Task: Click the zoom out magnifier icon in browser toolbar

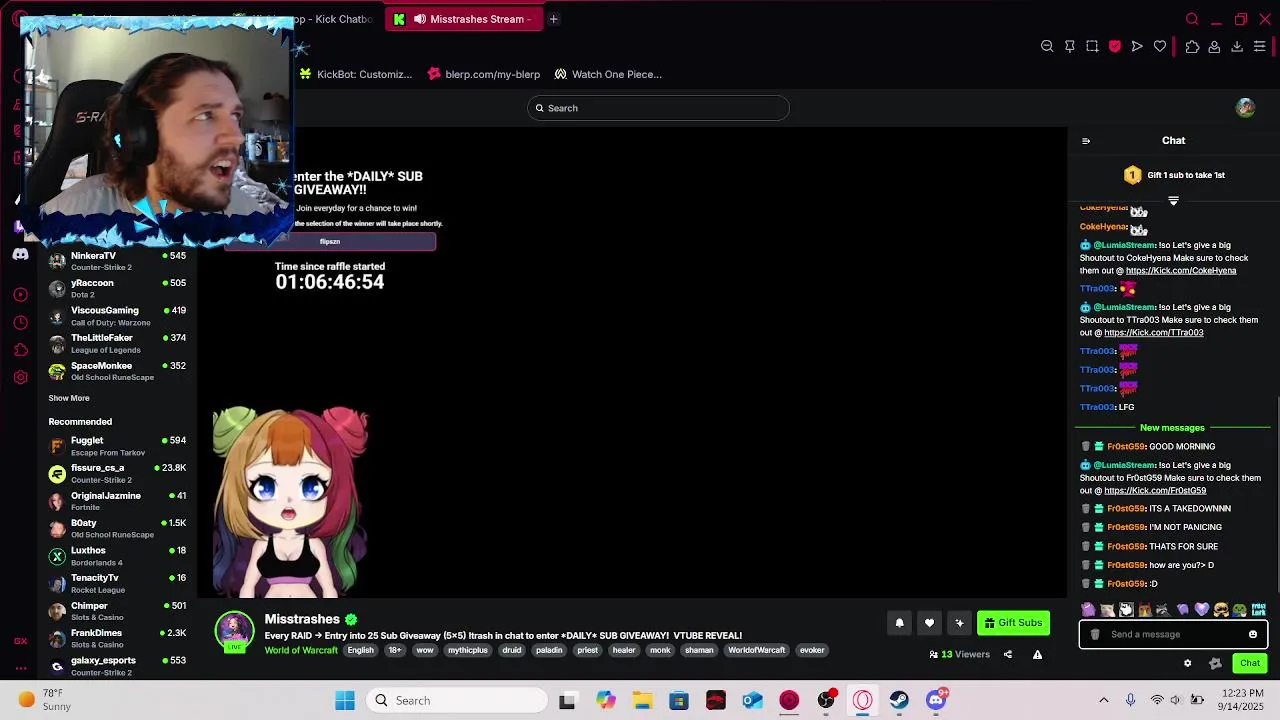Action: tap(1047, 46)
